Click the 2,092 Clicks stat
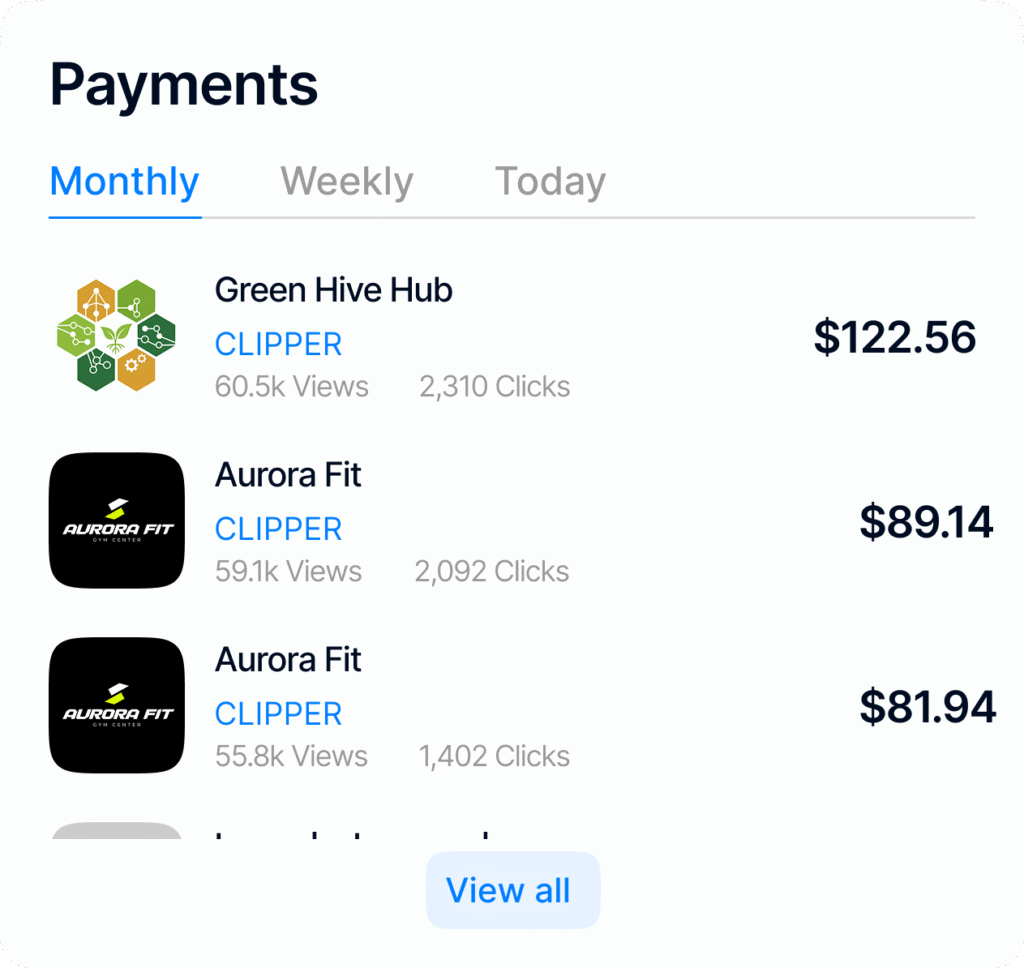1024x968 pixels. point(491,572)
